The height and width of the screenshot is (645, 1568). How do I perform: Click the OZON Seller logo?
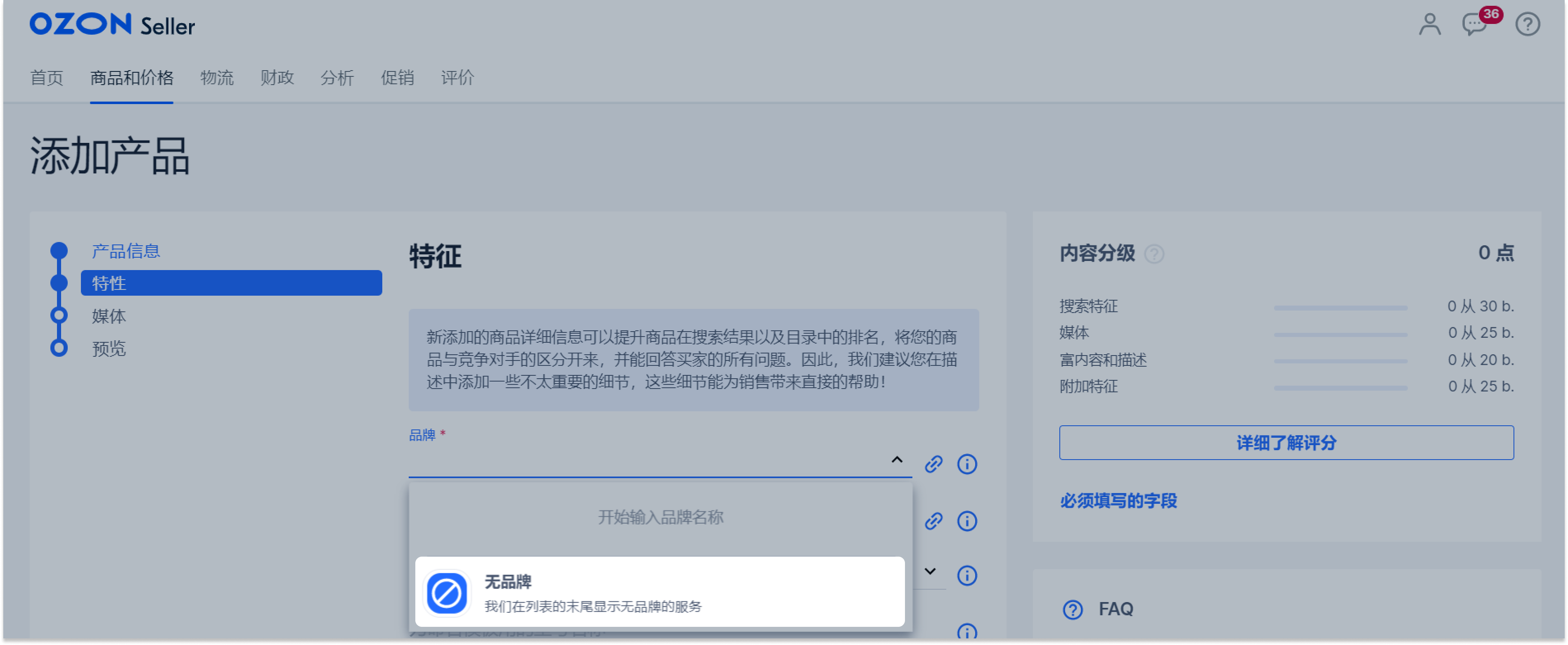click(112, 25)
